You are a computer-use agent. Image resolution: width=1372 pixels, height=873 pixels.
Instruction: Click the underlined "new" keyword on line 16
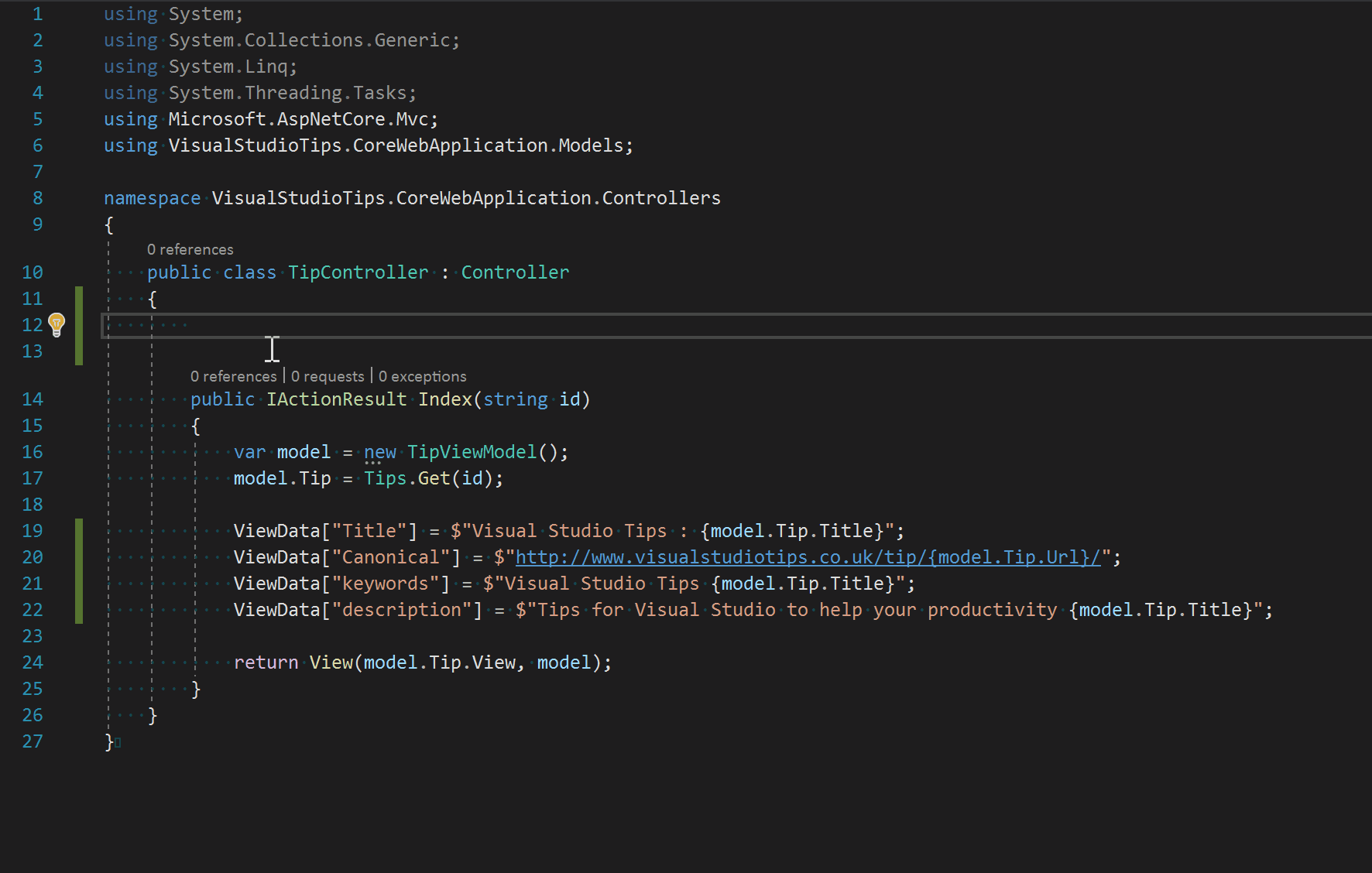(x=379, y=451)
